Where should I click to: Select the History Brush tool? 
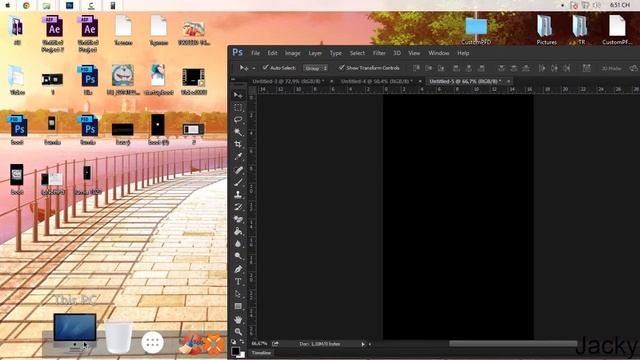tap(238, 207)
